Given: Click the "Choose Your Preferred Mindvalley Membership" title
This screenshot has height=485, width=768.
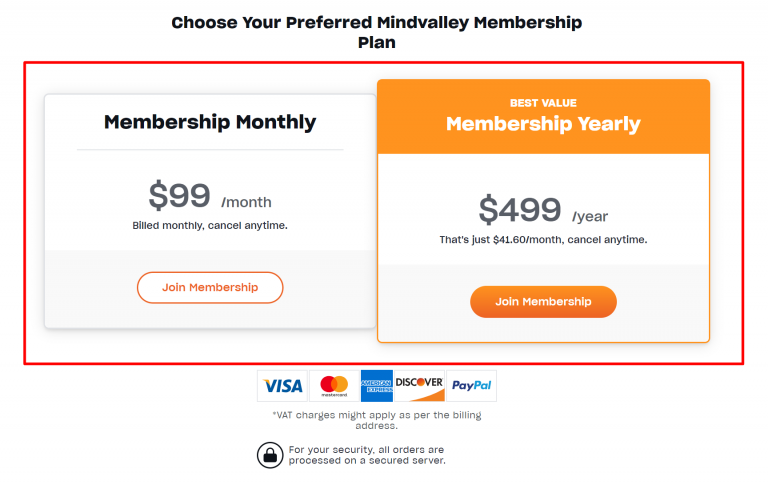Looking at the screenshot, I should 376,23.
